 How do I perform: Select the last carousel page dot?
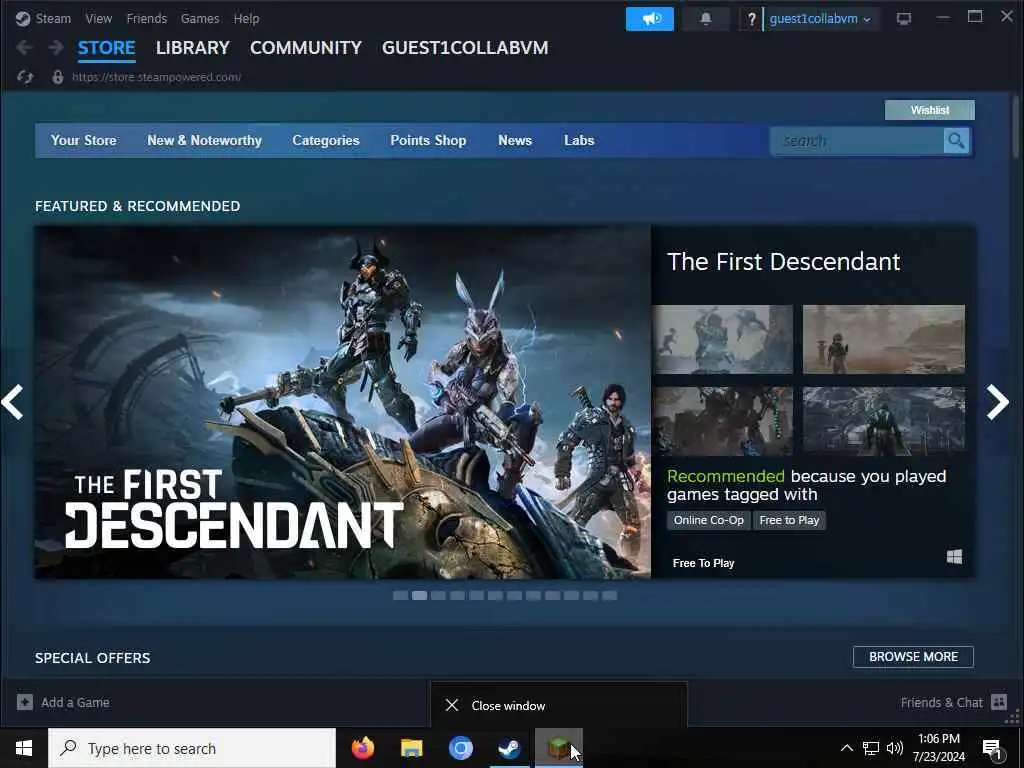point(609,596)
